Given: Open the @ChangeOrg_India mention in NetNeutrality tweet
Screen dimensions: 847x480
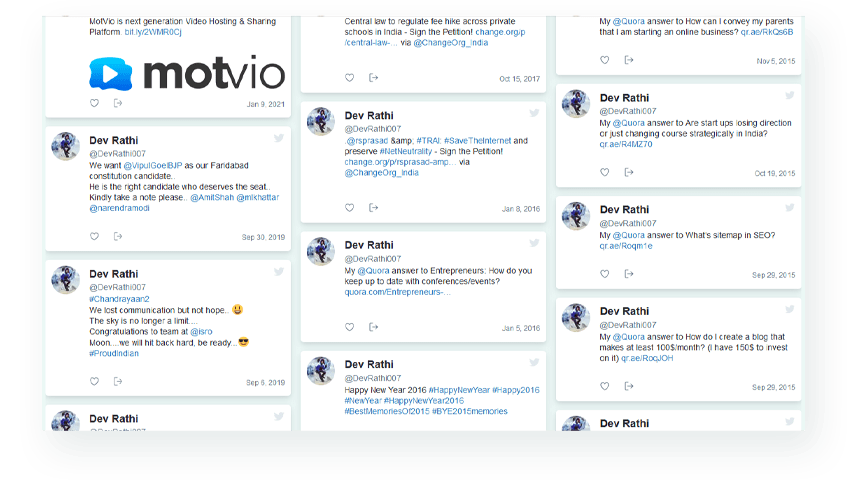Looking at the screenshot, I should (381, 173).
